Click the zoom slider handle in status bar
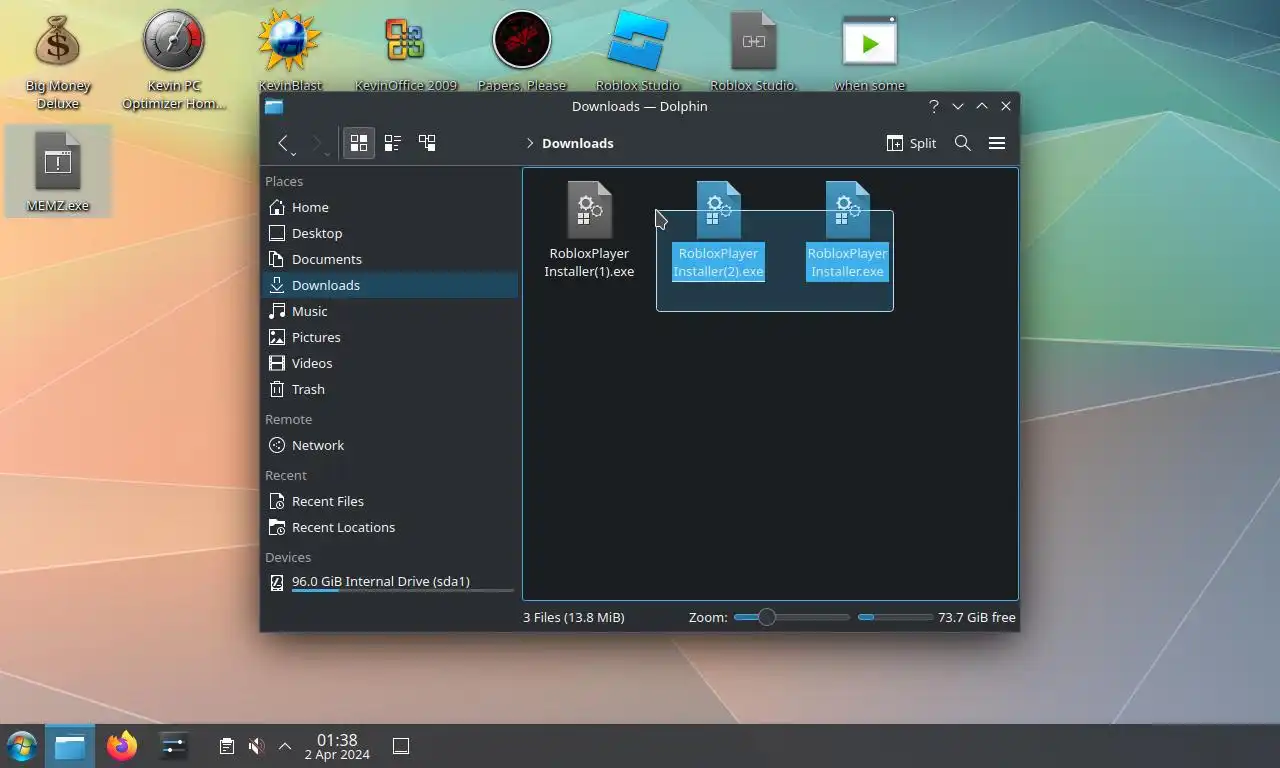This screenshot has height=768, width=1280. pyautogui.click(x=766, y=617)
